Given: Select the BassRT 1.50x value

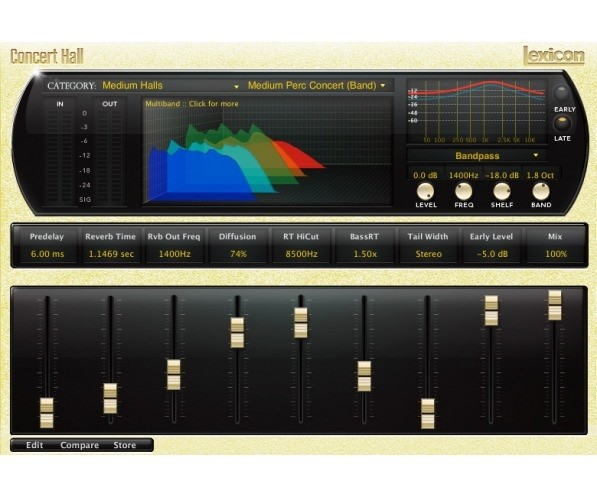Looking at the screenshot, I should (x=365, y=254).
